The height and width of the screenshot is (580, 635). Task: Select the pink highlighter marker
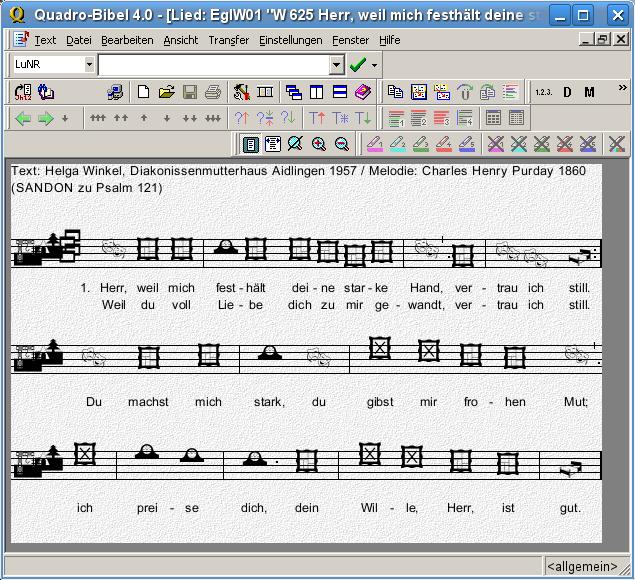coord(373,144)
